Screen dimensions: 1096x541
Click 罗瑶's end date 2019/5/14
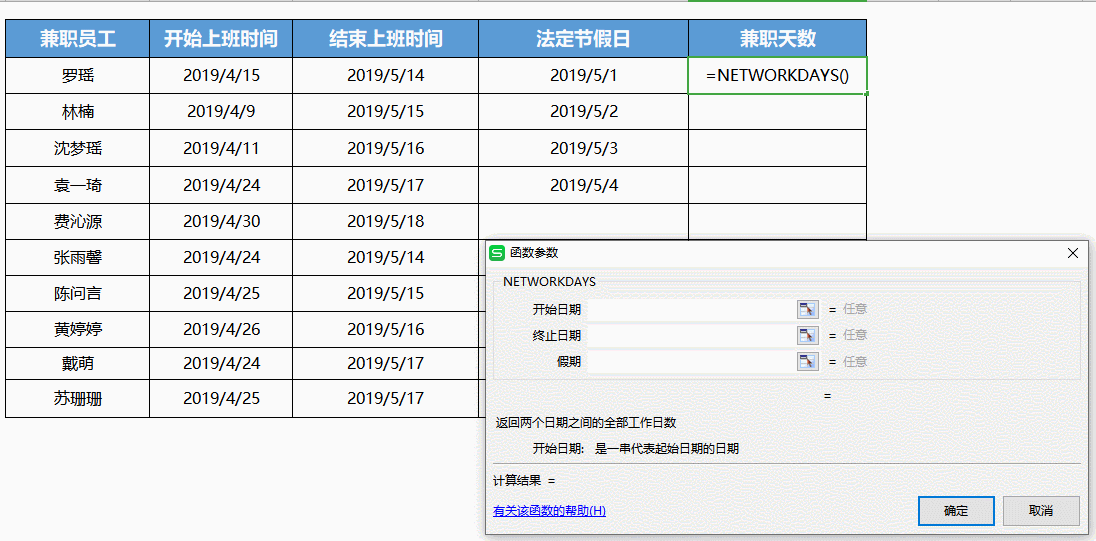click(x=386, y=75)
